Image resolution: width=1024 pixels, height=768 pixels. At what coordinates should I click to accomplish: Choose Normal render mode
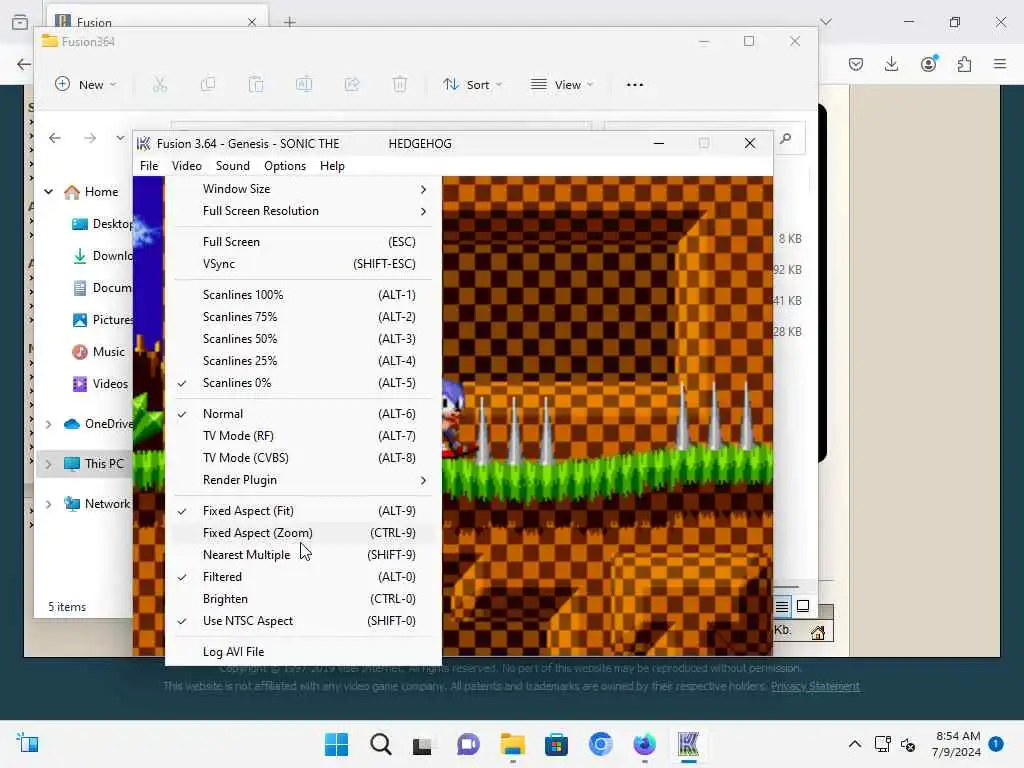coord(304,413)
